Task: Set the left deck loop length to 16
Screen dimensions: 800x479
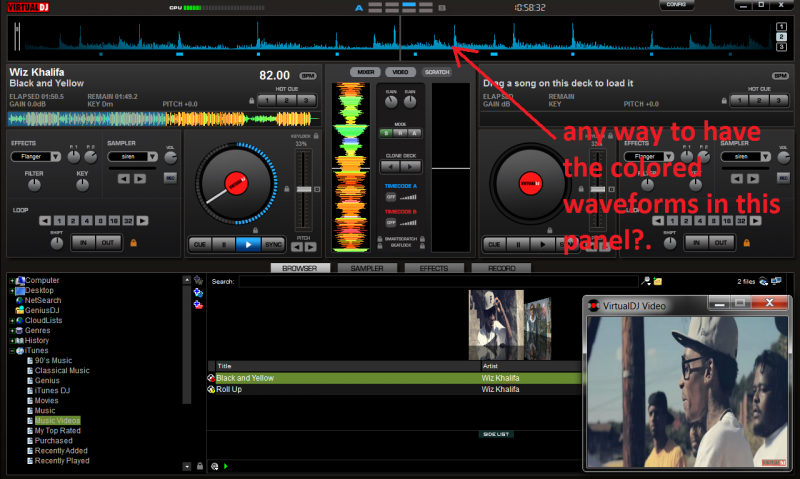Action: pyautogui.click(x=114, y=221)
